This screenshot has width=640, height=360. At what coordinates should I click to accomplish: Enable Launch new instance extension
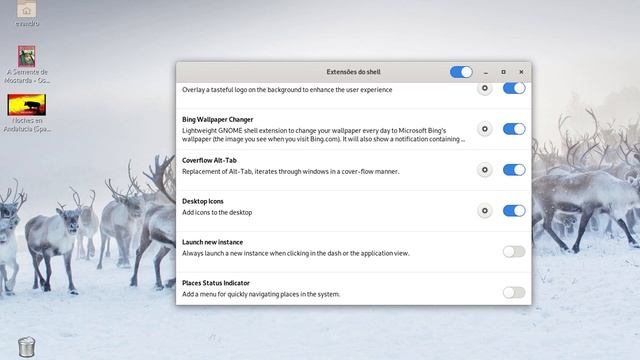coord(514,251)
